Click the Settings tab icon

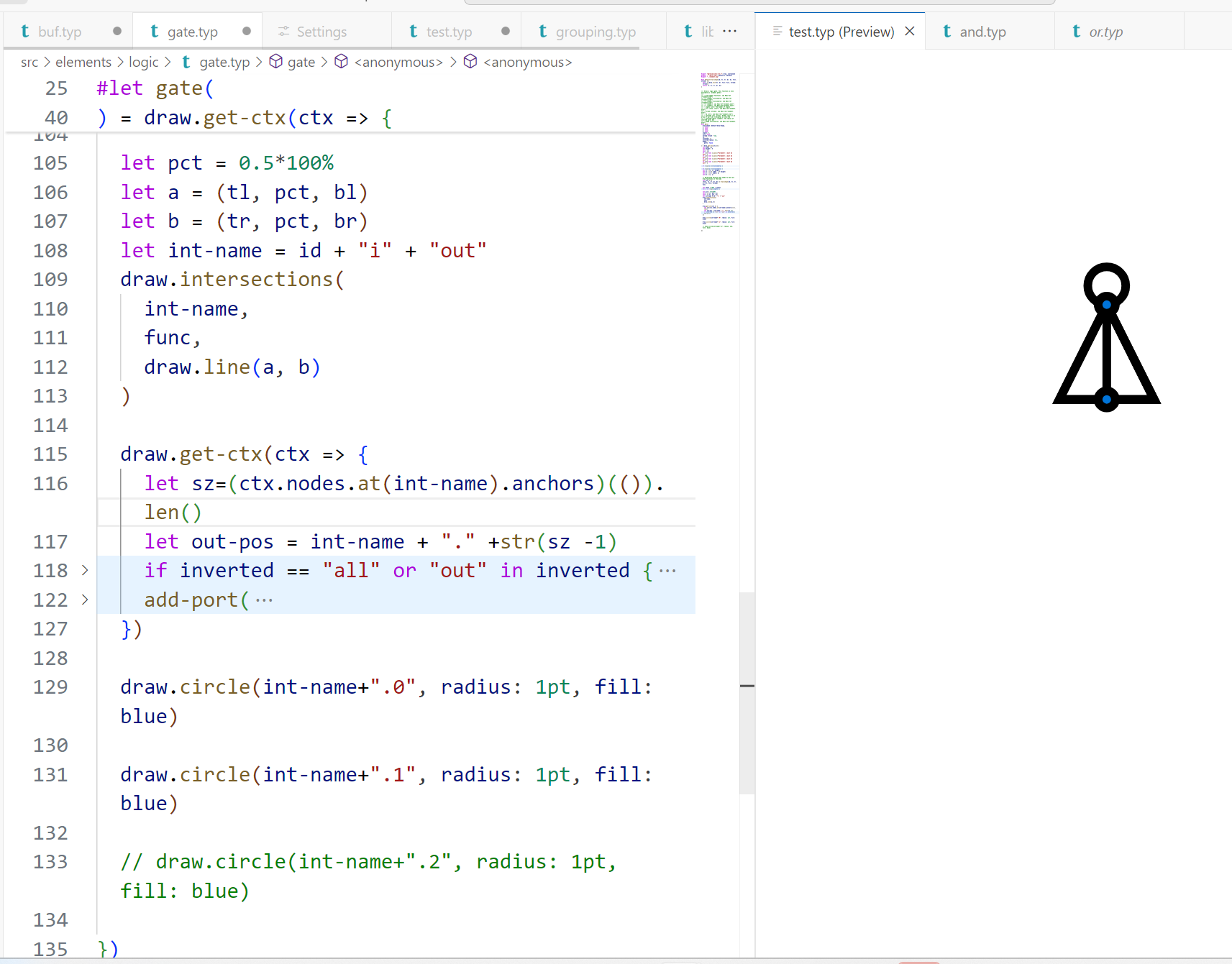[x=284, y=32]
